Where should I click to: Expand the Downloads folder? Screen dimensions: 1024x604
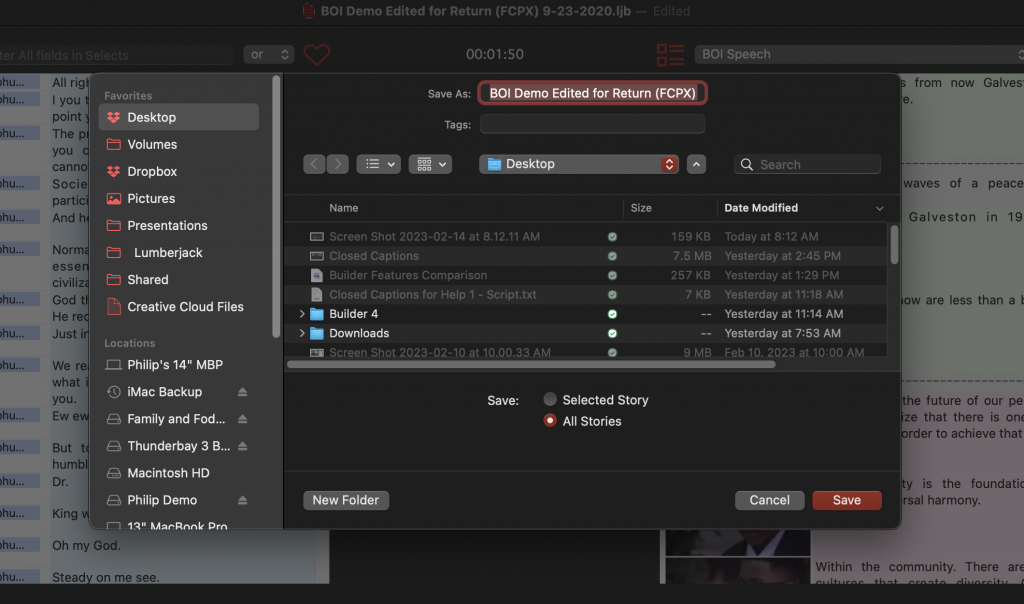point(303,333)
